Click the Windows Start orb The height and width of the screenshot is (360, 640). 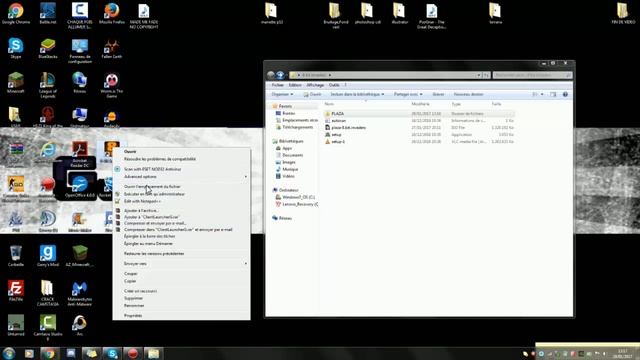pos(9,353)
